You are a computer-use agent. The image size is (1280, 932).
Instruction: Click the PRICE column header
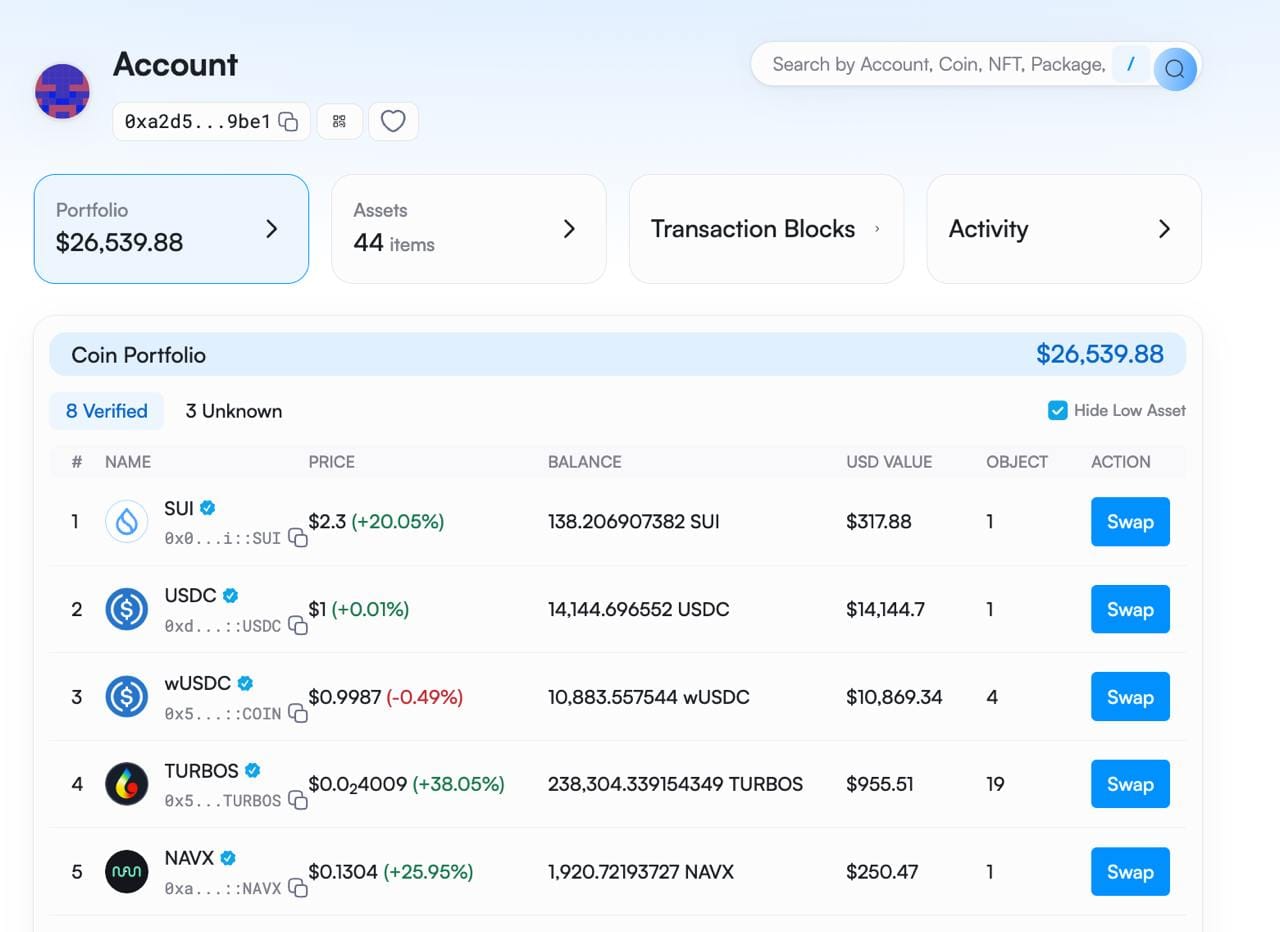331,462
